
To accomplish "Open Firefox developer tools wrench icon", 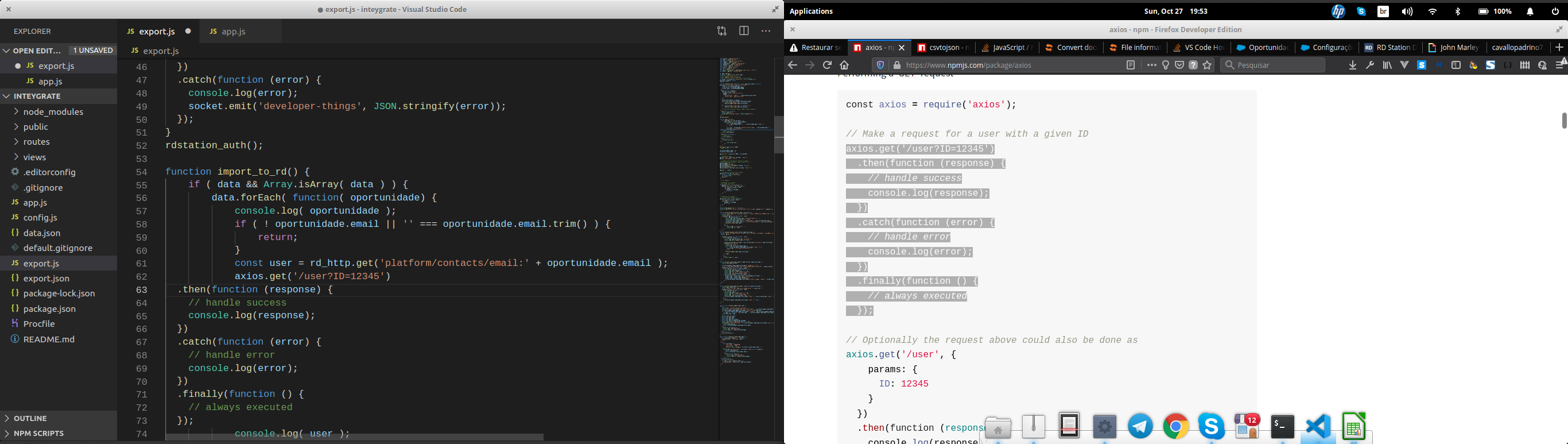I will coord(1369,65).
